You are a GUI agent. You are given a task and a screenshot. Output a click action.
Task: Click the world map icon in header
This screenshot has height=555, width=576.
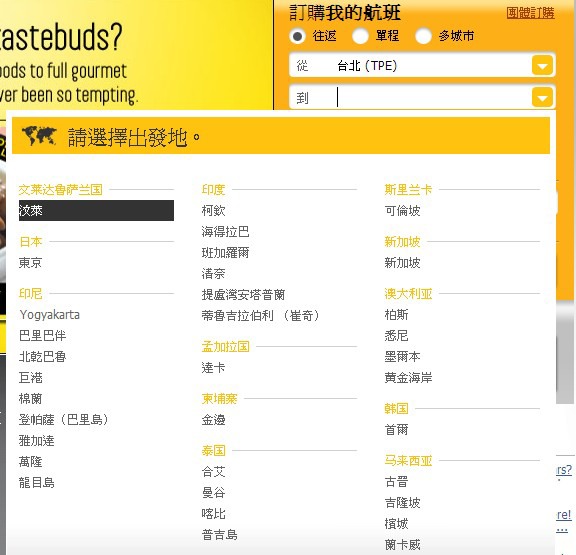tap(39, 136)
